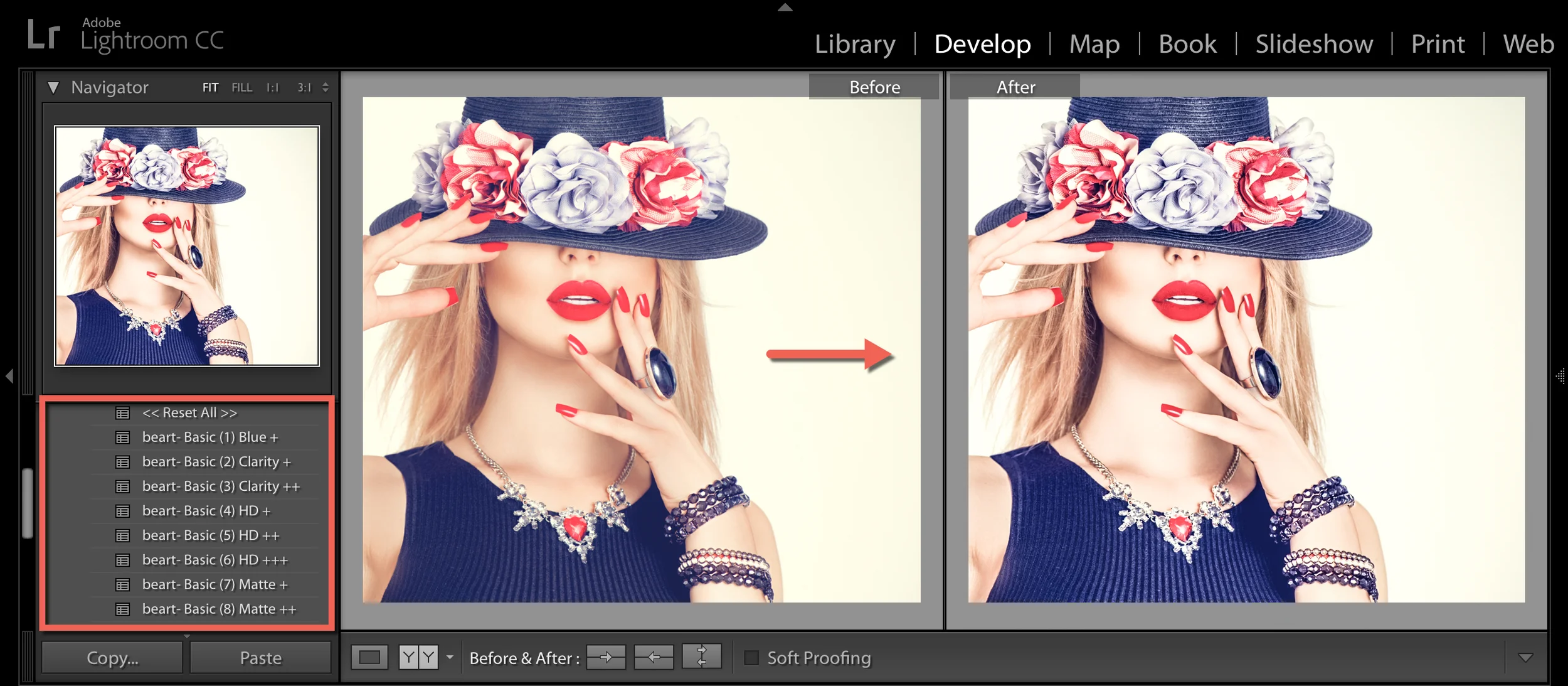Screen dimensions: 1568x686
Task: Click the Copy... button
Action: point(112,657)
